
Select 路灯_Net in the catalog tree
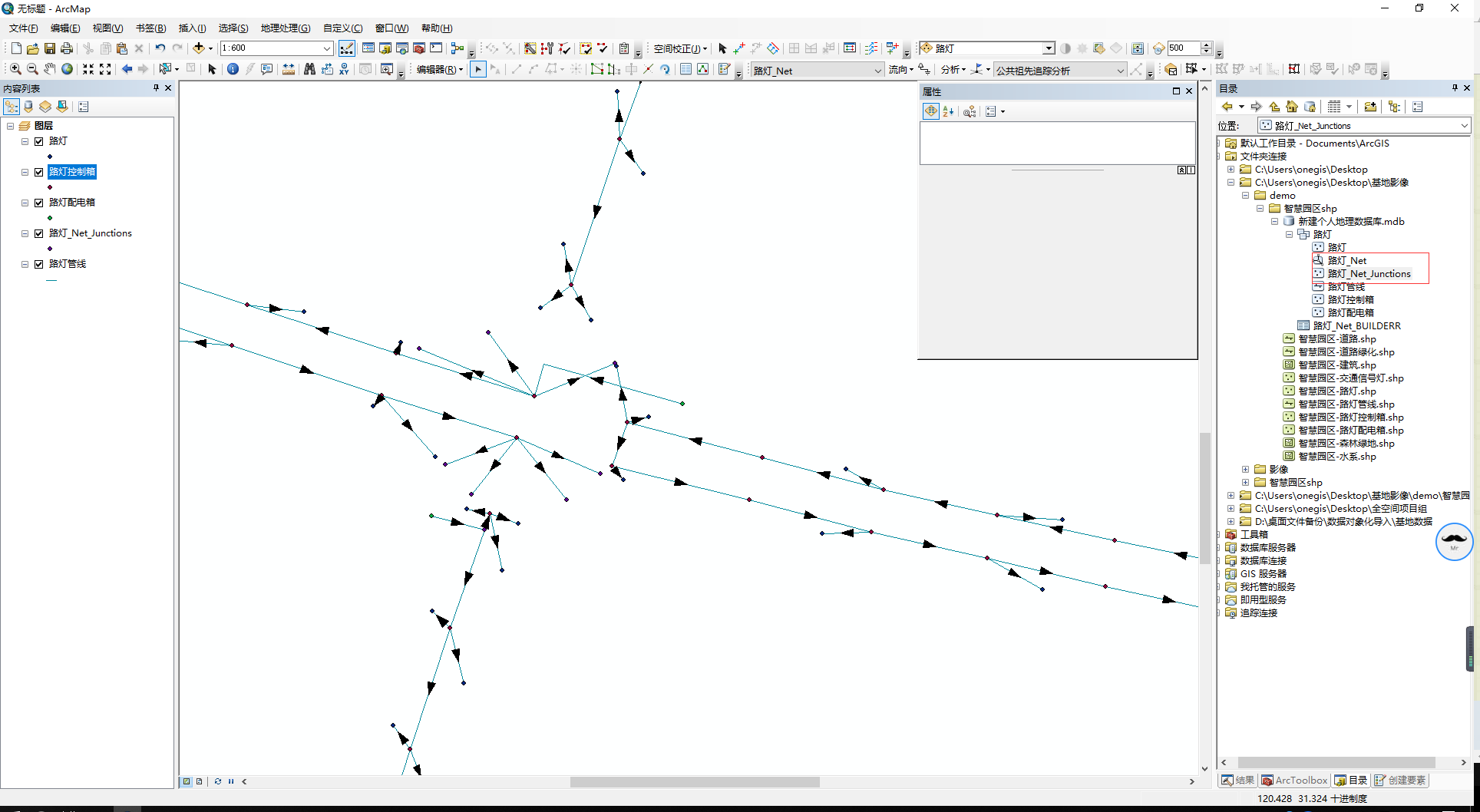click(1347, 261)
